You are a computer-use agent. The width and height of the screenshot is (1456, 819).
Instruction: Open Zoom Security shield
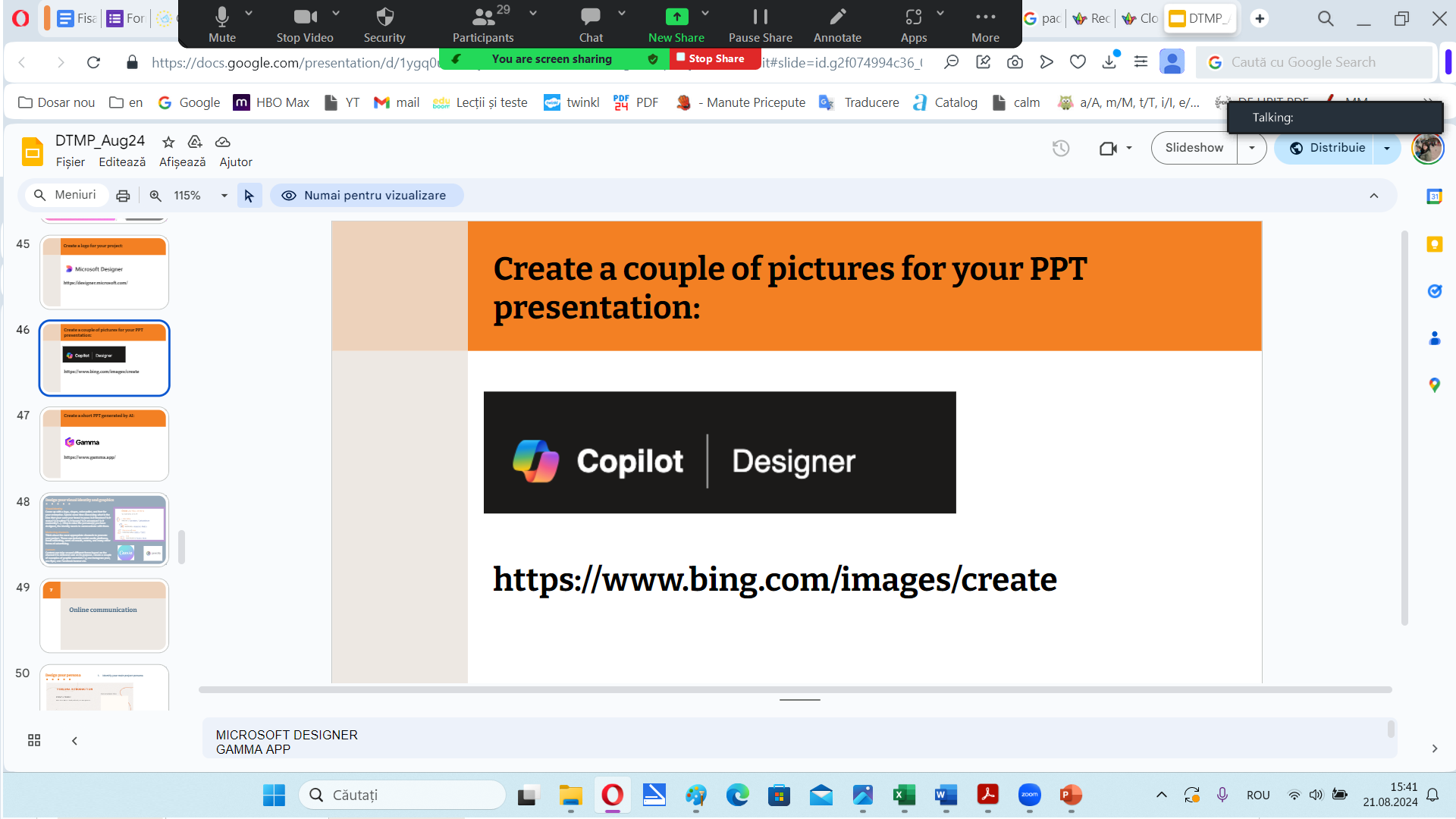tap(384, 24)
